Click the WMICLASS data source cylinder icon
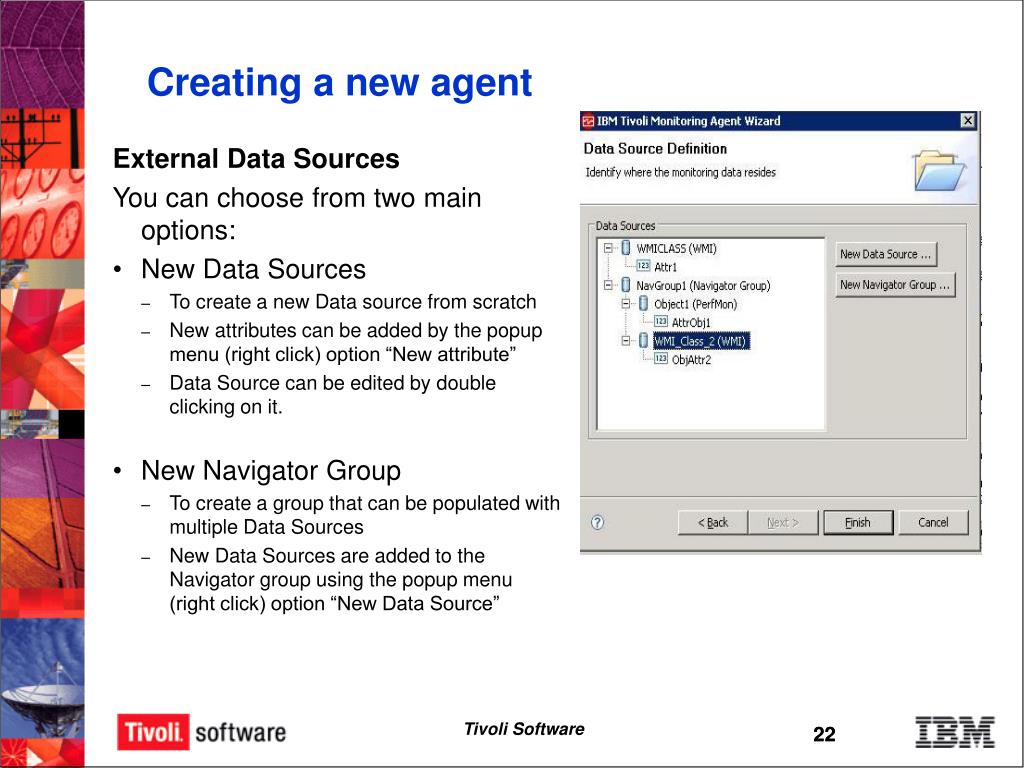The height and width of the screenshot is (768, 1024). point(626,248)
